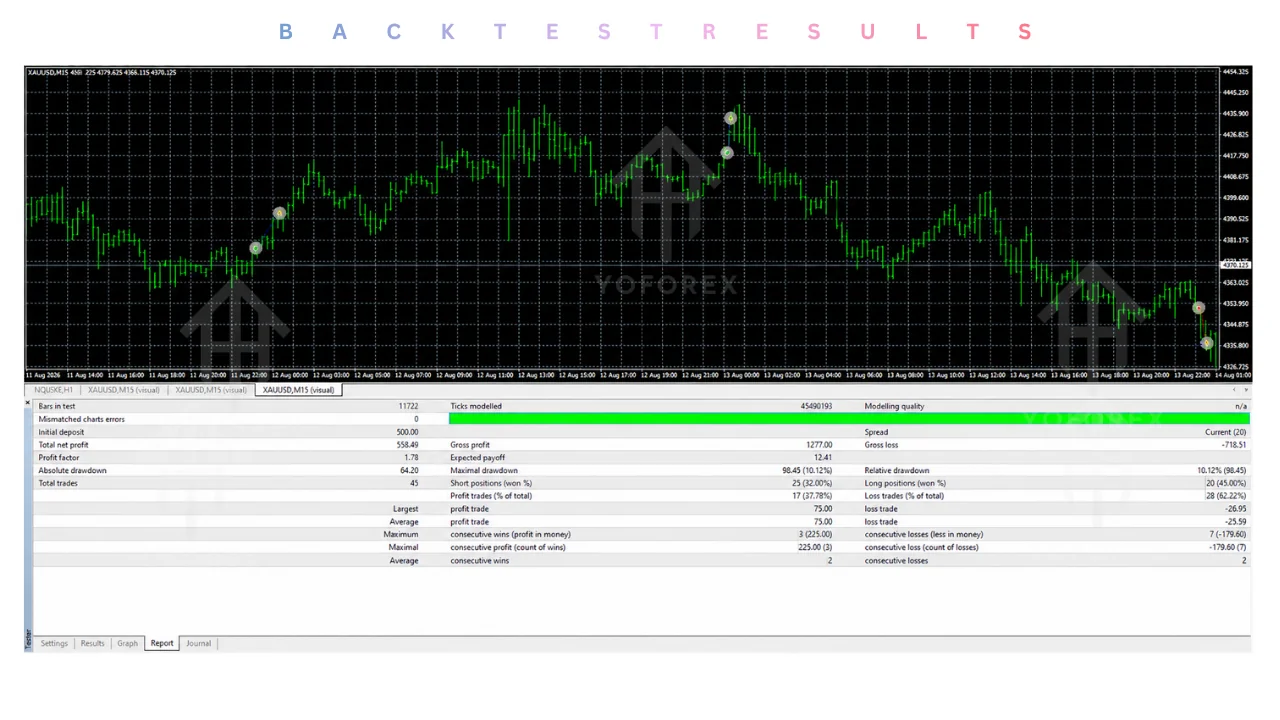
Task: Click the top price axis label 4454.325
Action: click(1236, 72)
